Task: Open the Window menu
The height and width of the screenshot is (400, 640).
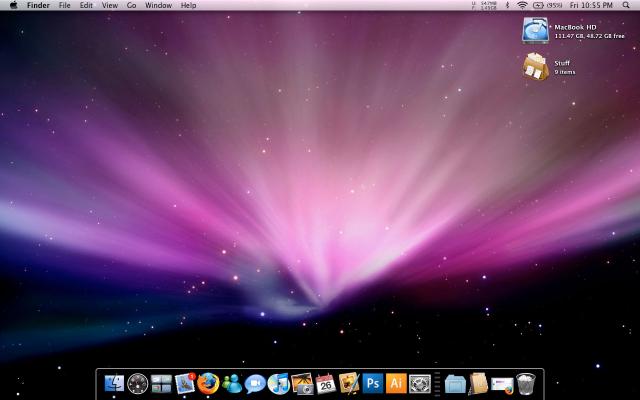Action: coord(158,5)
